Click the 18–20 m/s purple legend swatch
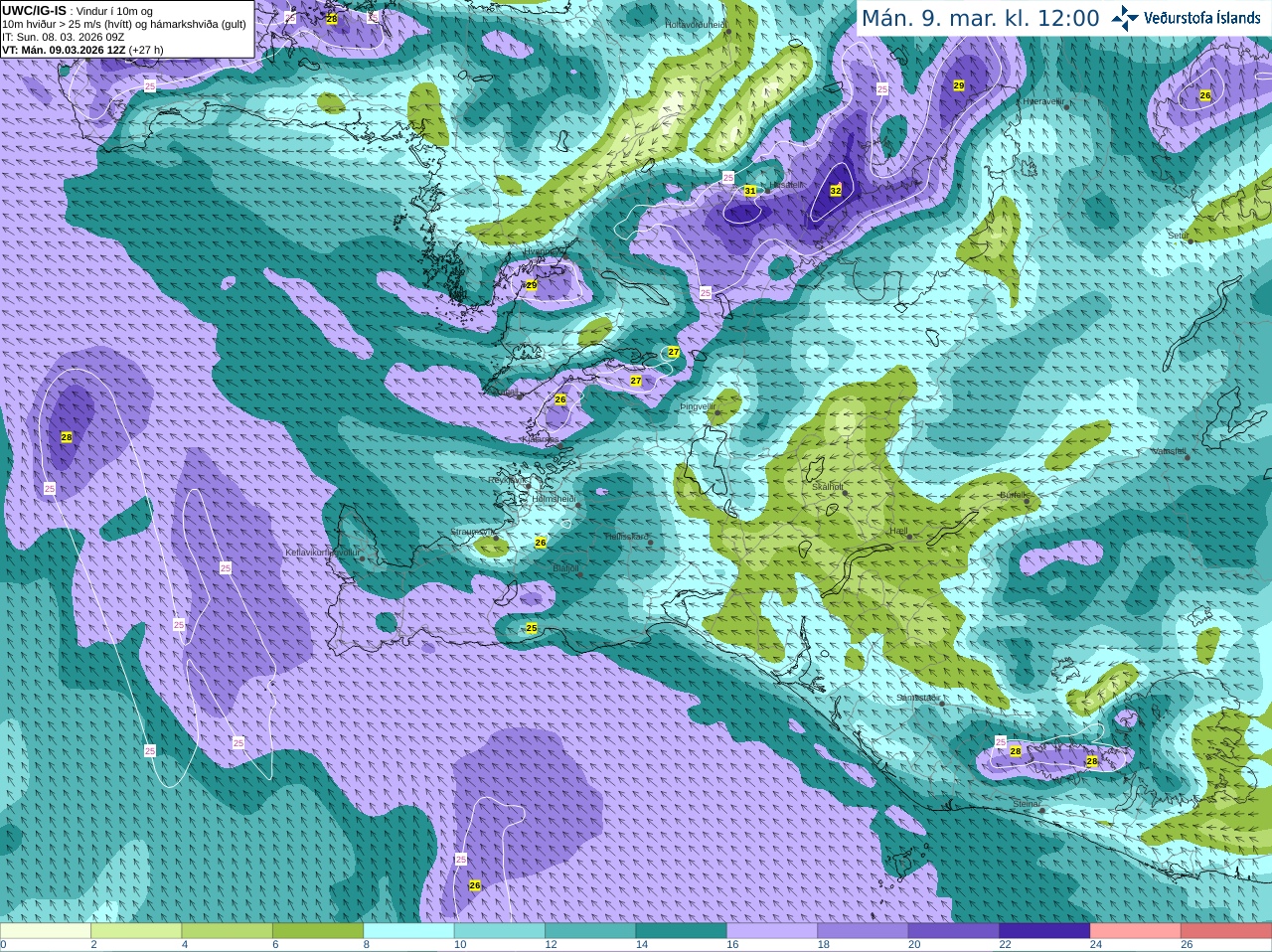This screenshot has height=952, width=1272. tap(863, 931)
